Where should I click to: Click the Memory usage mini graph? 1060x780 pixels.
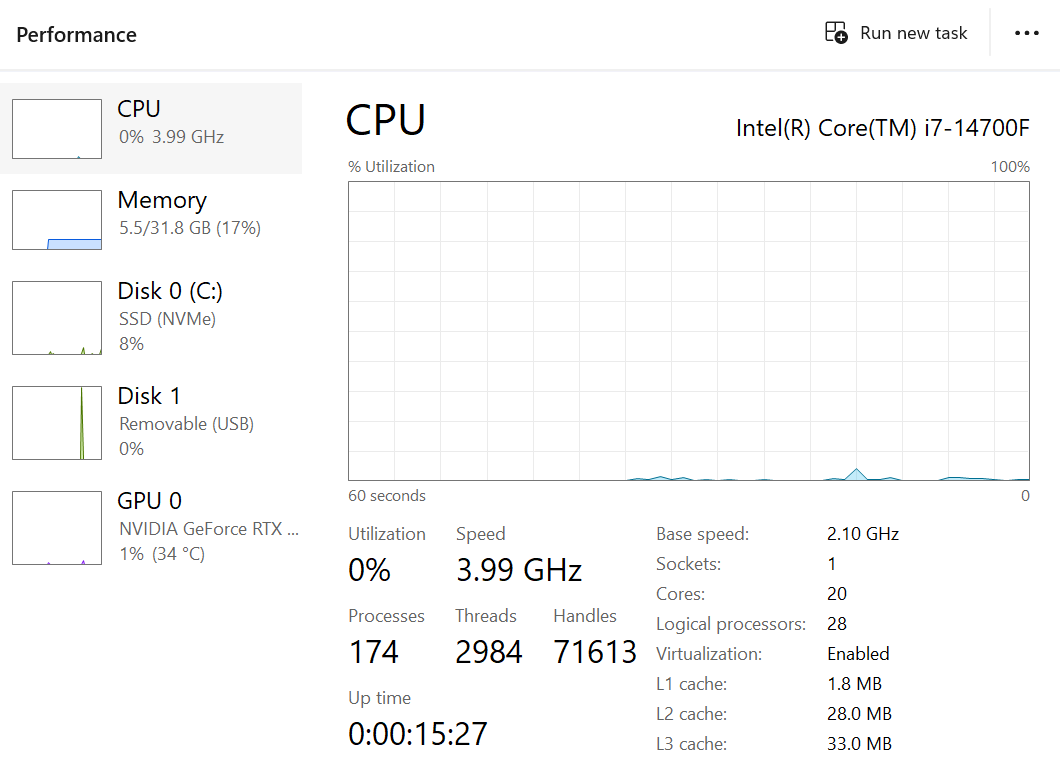(x=57, y=220)
